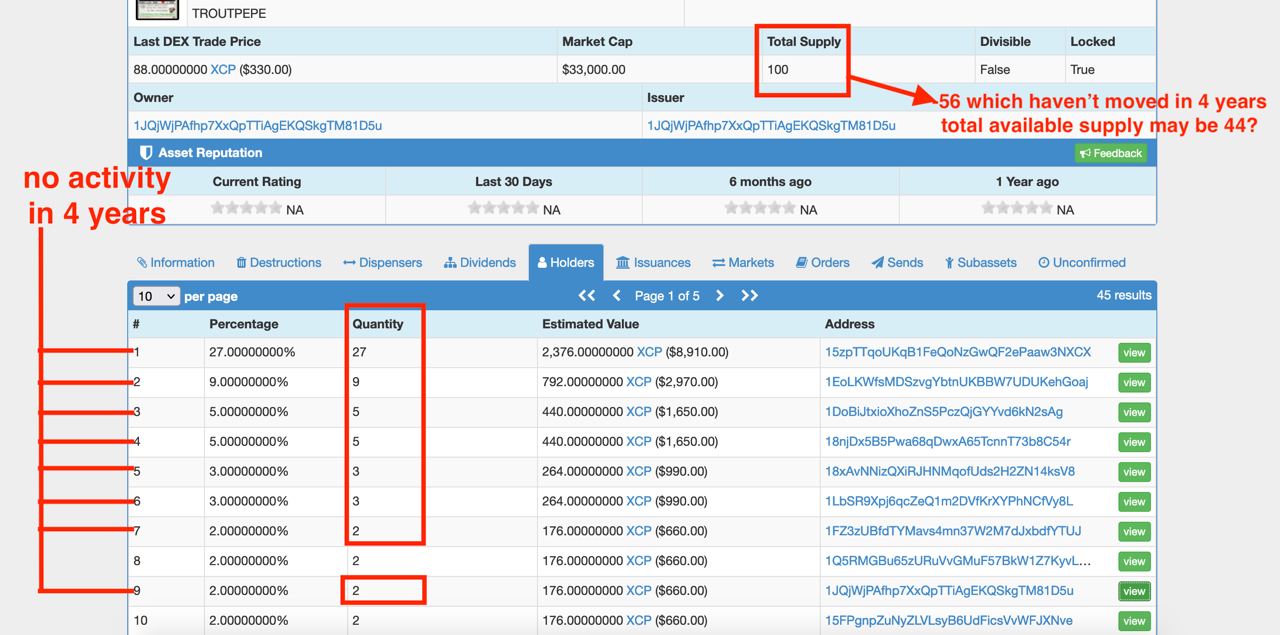Viewport: 1280px width, 635px height.
Task: Click XCP link in Last DEX Trade Price
Action: (222, 70)
